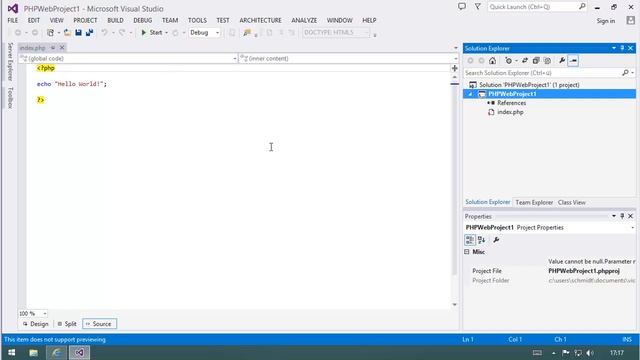The image size is (640, 360).
Task: Open Visual Studio from the Windows taskbar
Action: [79, 353]
